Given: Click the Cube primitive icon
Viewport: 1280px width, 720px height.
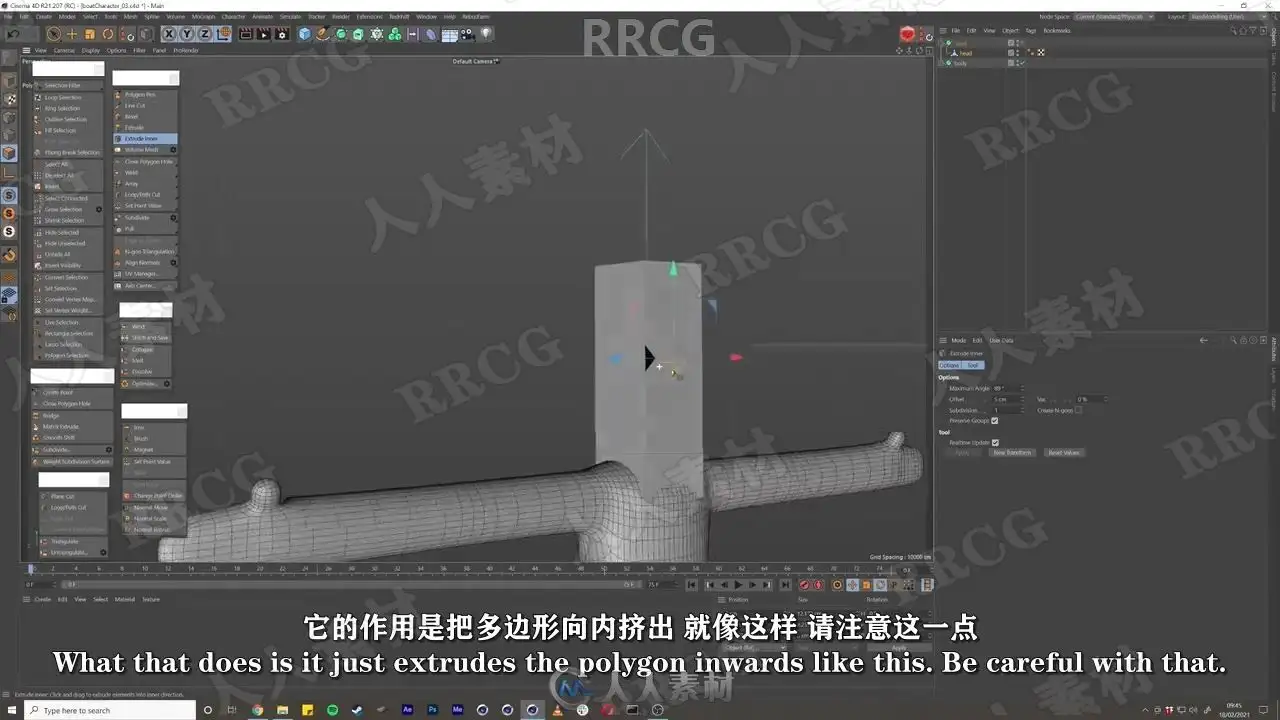Looking at the screenshot, I should [x=305, y=34].
